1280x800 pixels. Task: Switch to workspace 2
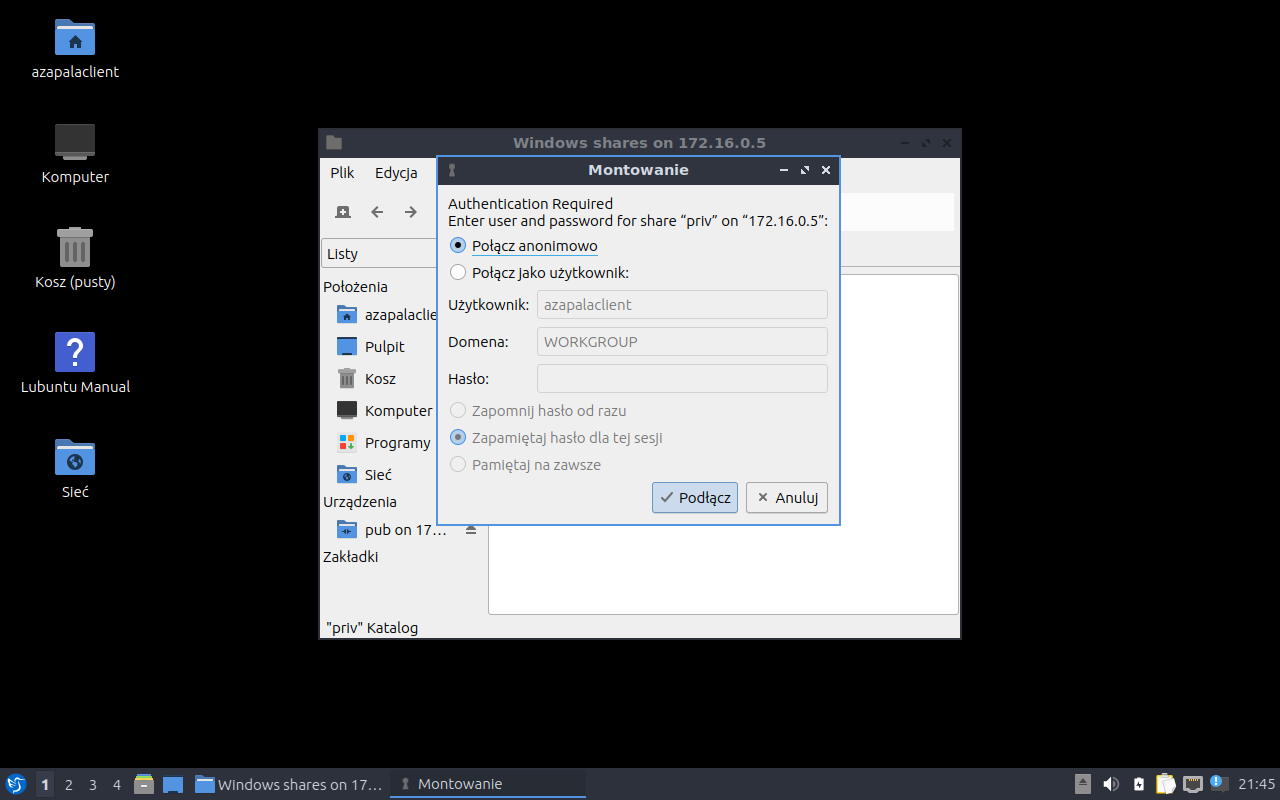[69, 784]
